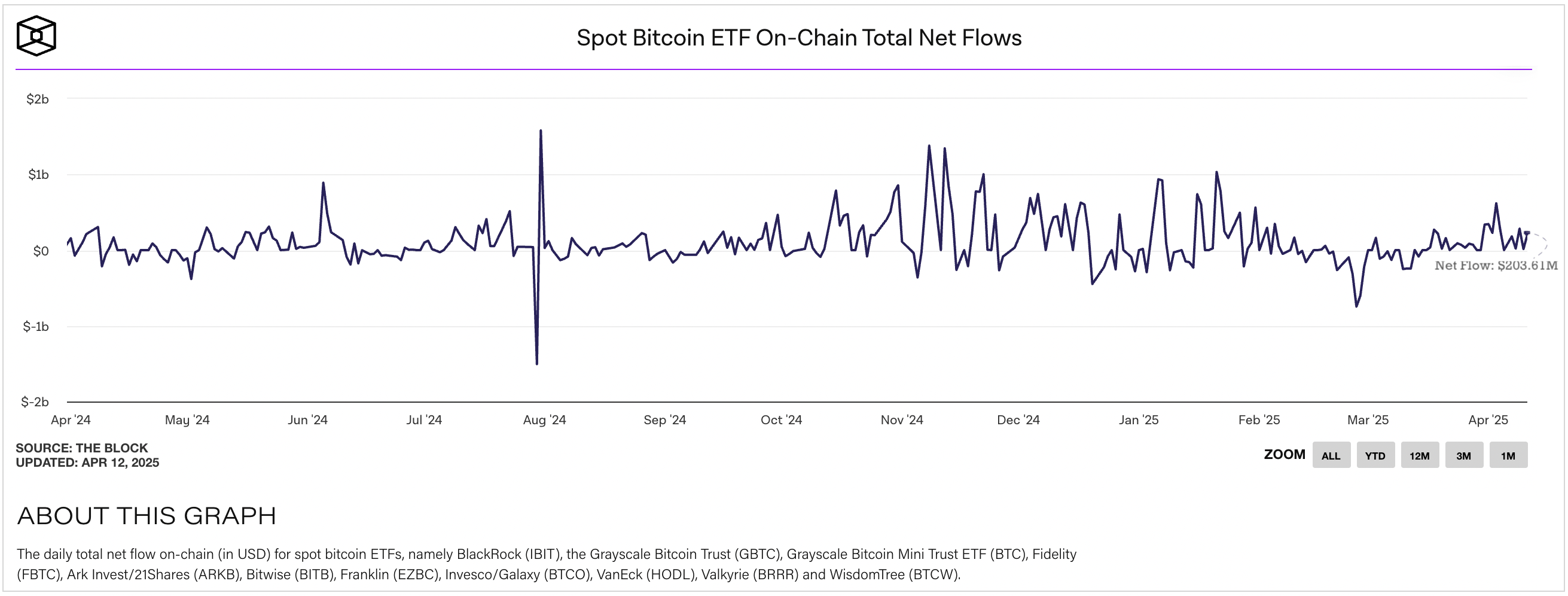Click The Block logo icon
The height and width of the screenshot is (596, 1568).
point(36,37)
